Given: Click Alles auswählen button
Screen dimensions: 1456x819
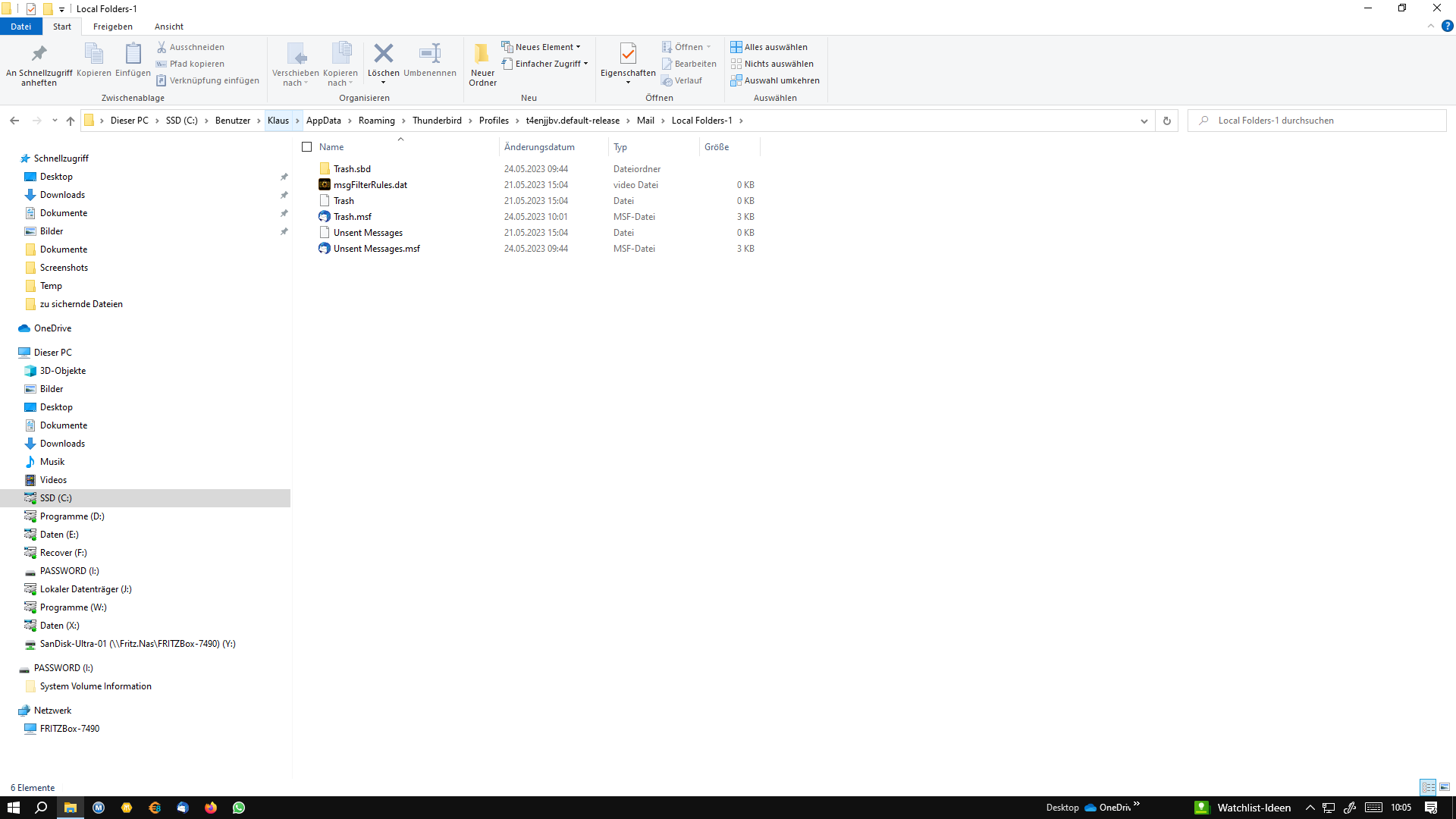Looking at the screenshot, I should [769, 47].
